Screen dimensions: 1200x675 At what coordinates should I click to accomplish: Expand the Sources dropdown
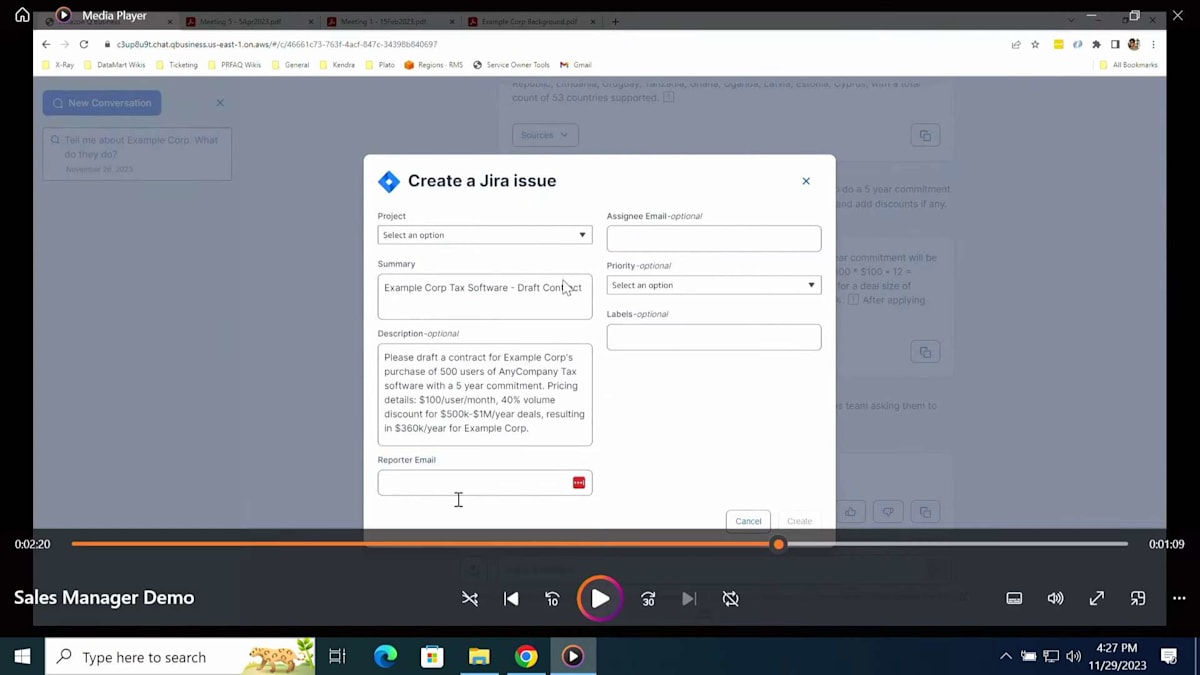pyautogui.click(x=545, y=135)
